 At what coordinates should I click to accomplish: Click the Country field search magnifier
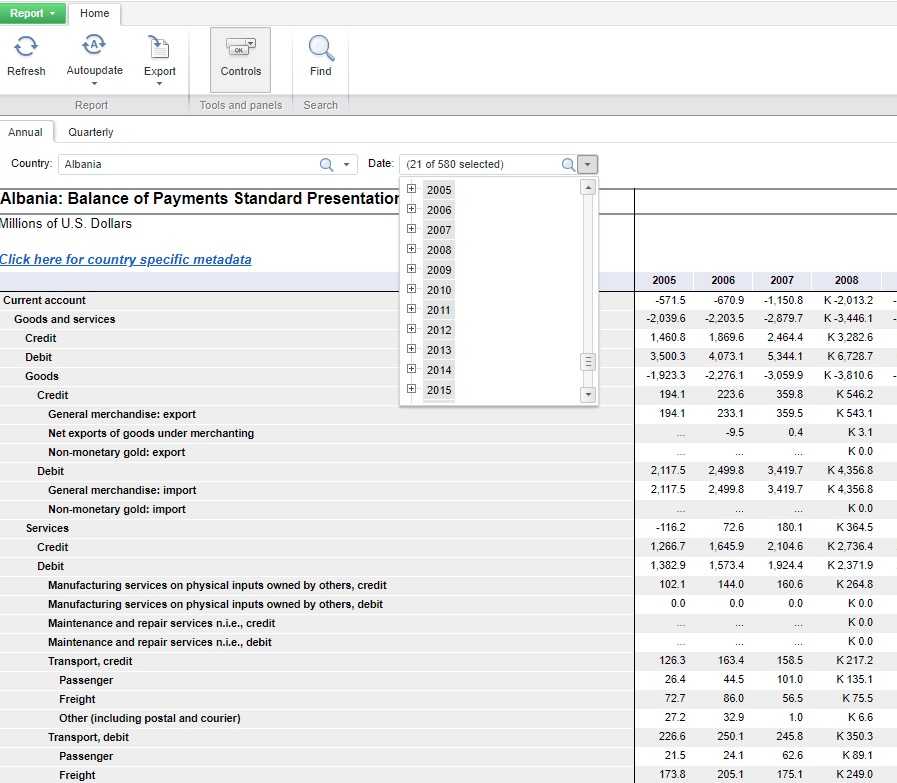tap(326, 165)
